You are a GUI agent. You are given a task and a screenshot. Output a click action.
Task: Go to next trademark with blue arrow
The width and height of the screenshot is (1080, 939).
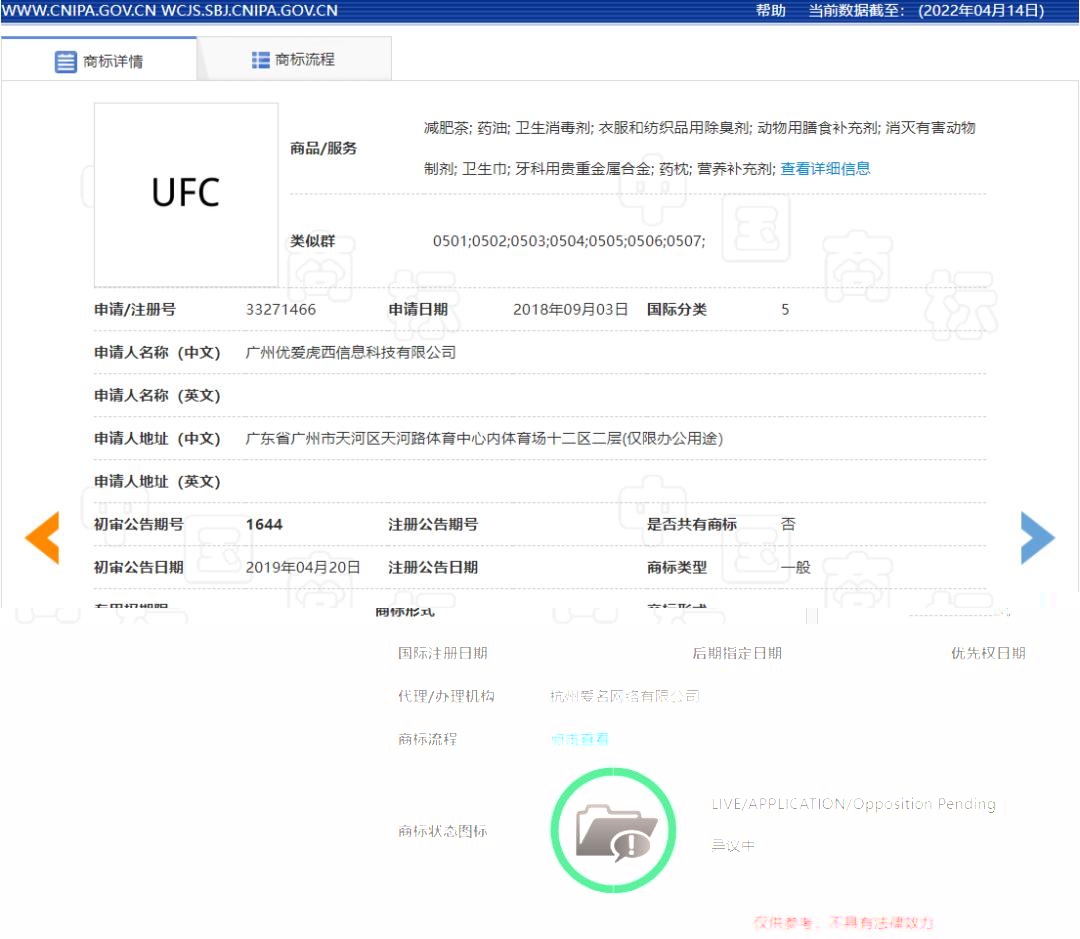pyautogui.click(x=1037, y=538)
